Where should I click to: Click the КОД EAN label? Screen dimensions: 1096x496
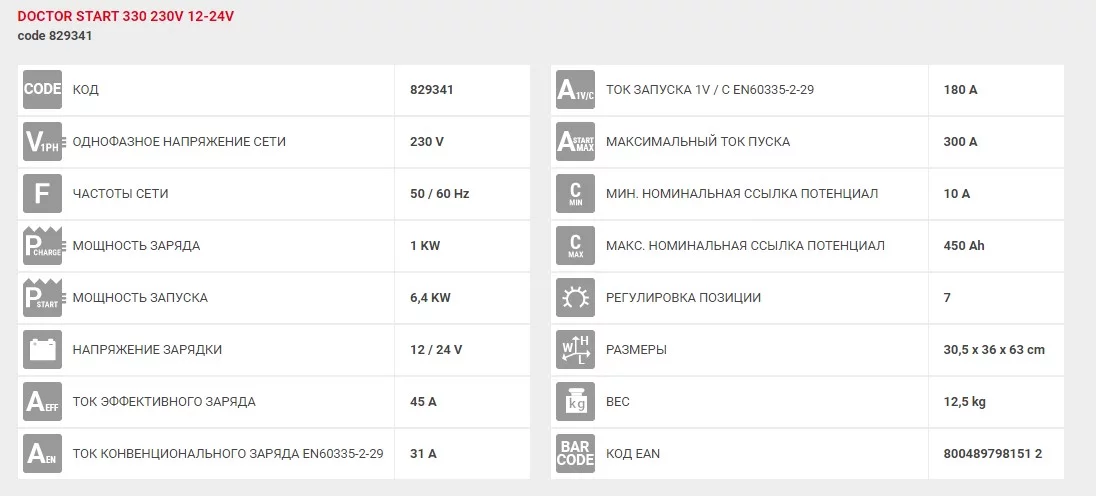coord(633,453)
